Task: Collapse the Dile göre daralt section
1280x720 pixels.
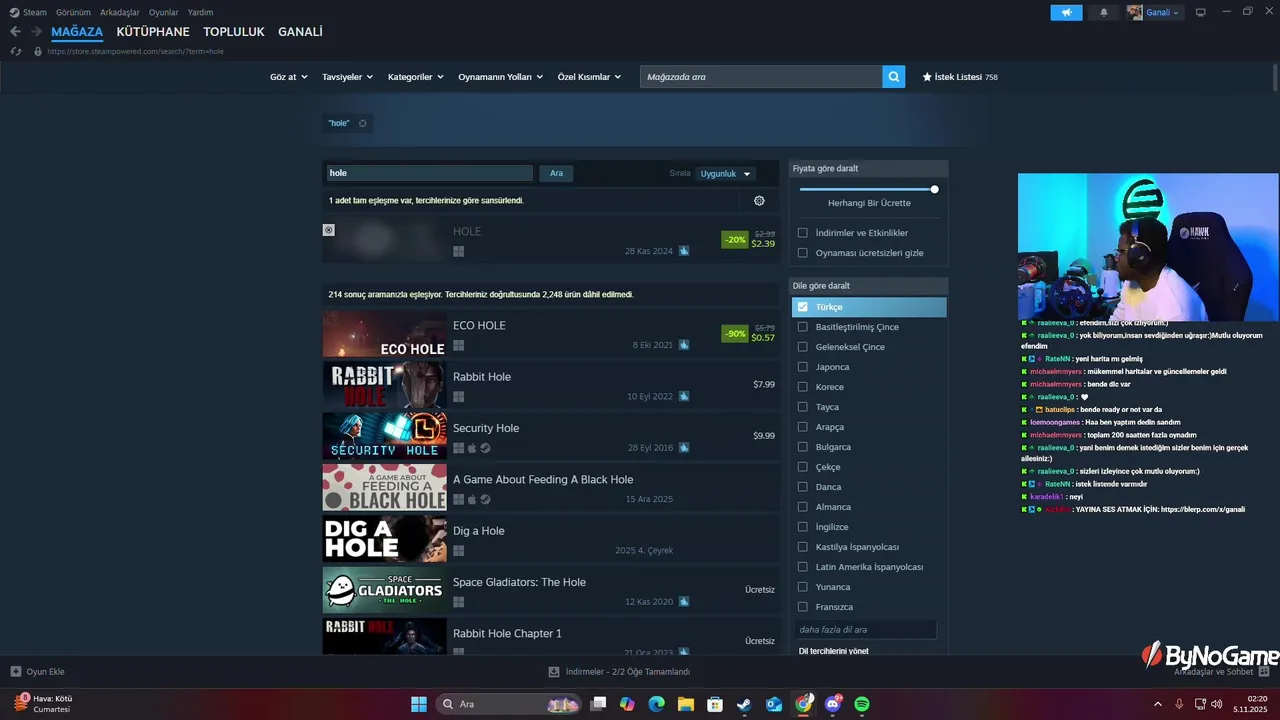Action: [868, 286]
